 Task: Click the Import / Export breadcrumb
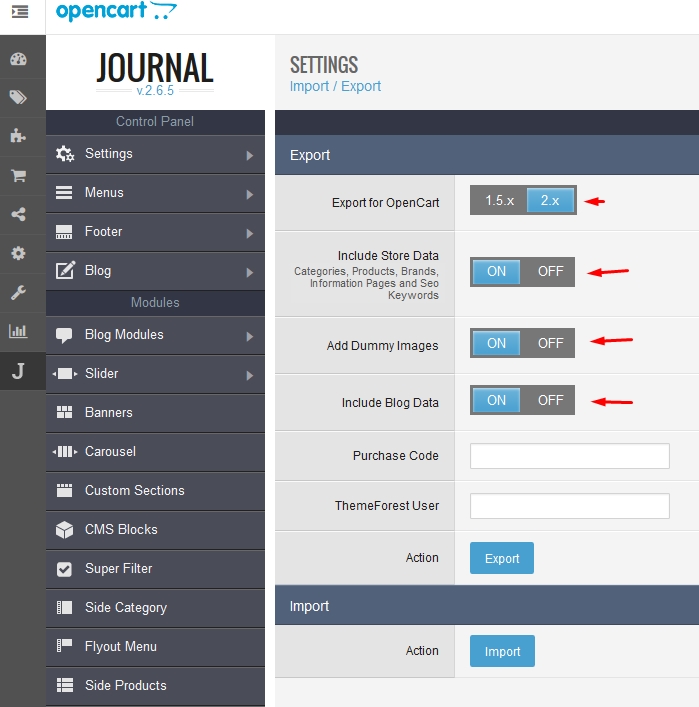point(335,86)
